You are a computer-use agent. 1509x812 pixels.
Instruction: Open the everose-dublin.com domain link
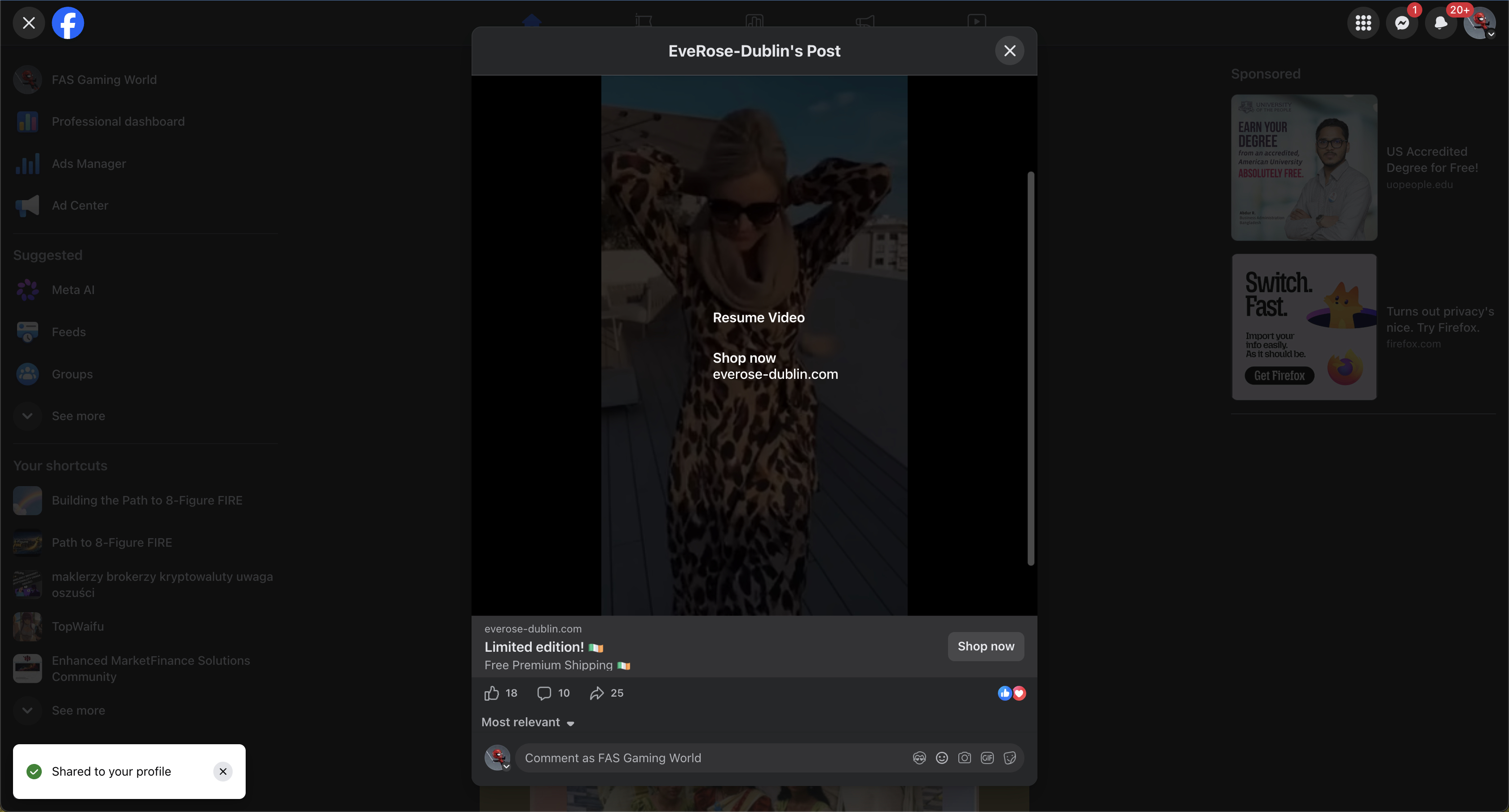pos(533,629)
